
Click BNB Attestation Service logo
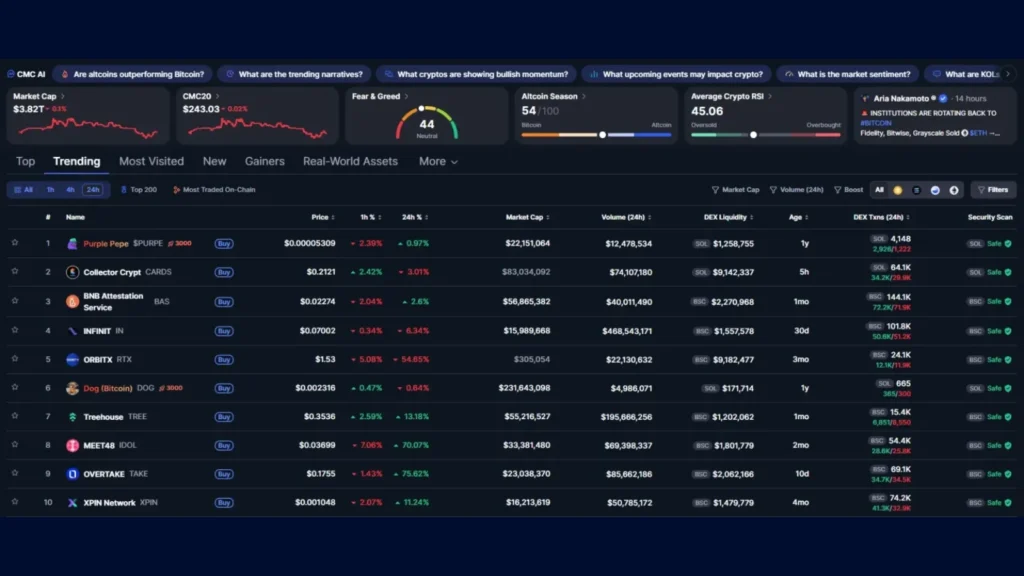(x=72, y=302)
